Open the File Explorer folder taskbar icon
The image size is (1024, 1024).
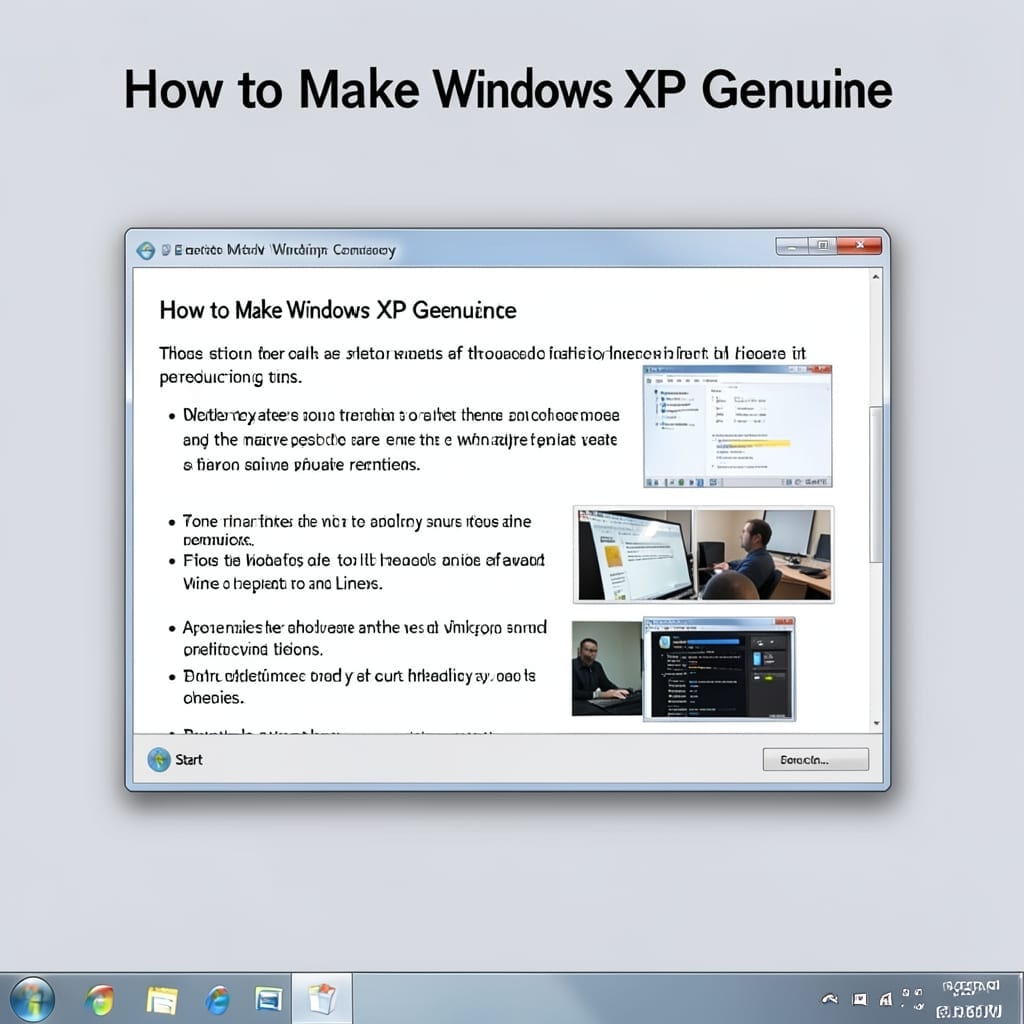pos(161,1000)
